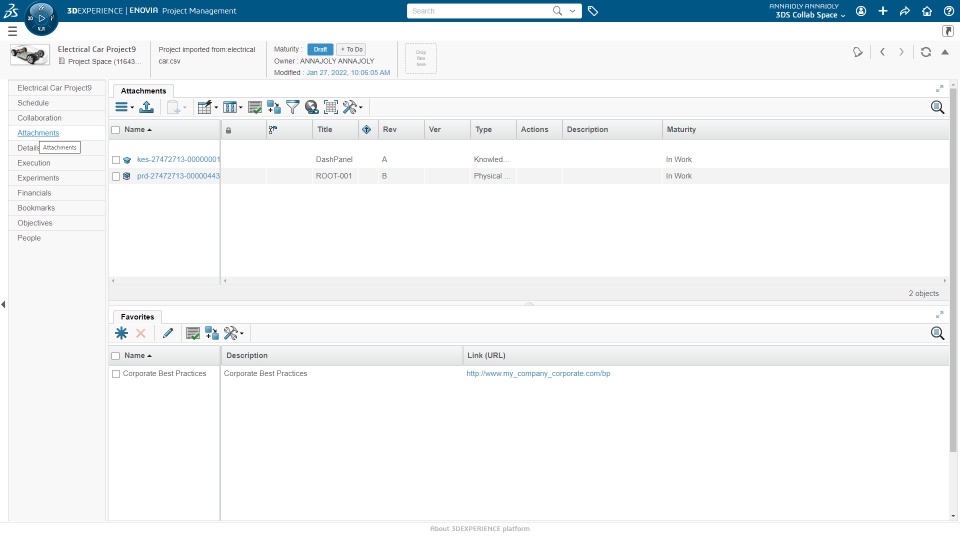
Task: Open the Attachments tab
Action: (143, 91)
